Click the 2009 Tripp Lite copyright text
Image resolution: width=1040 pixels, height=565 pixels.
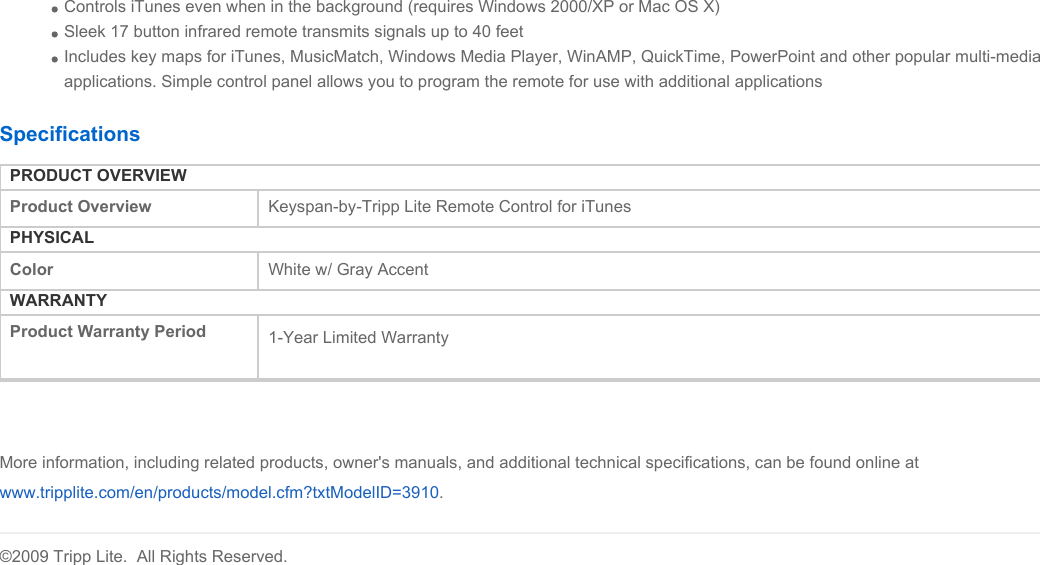[x=143, y=556]
